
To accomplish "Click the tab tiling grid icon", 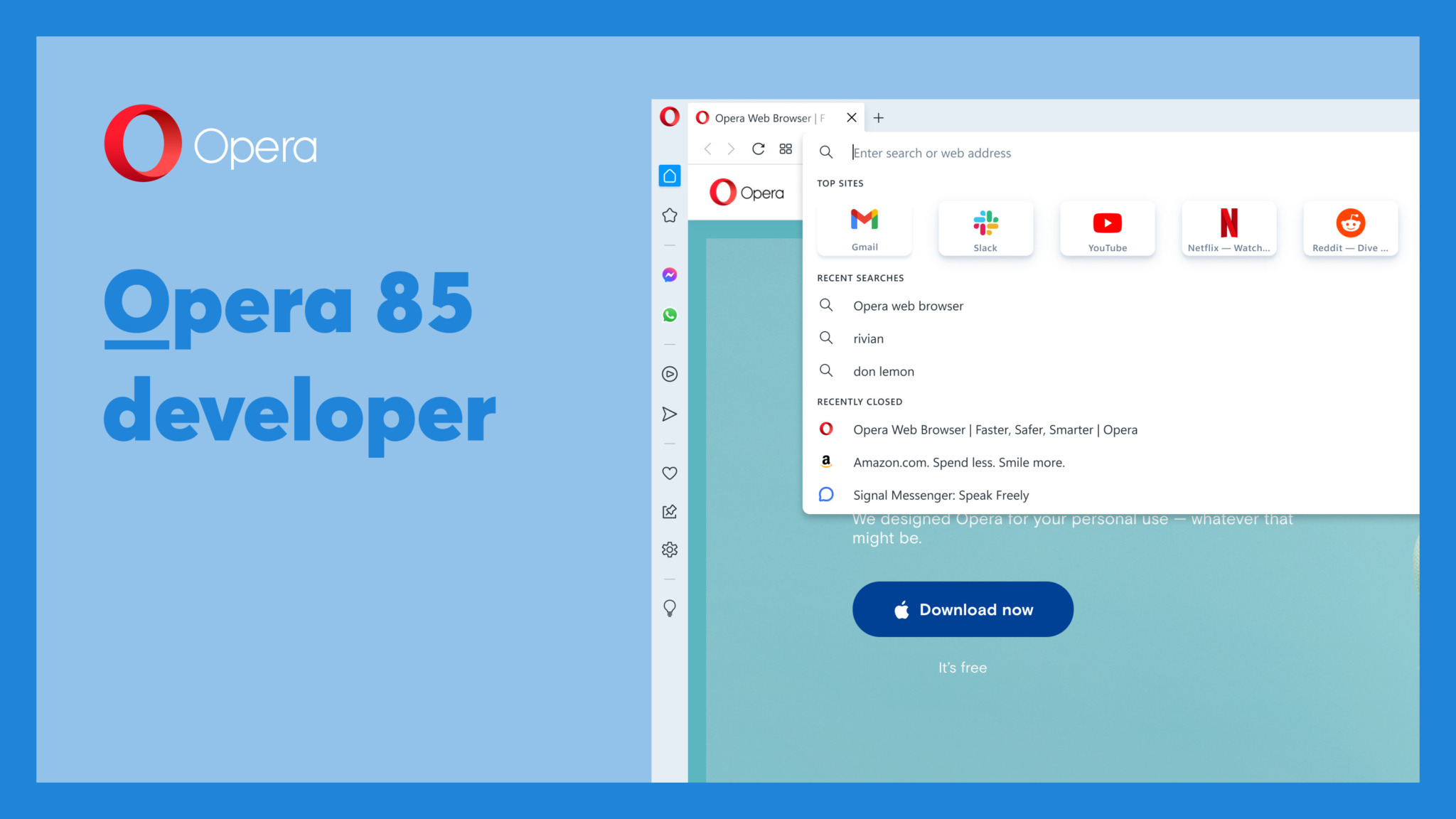I will click(x=786, y=149).
